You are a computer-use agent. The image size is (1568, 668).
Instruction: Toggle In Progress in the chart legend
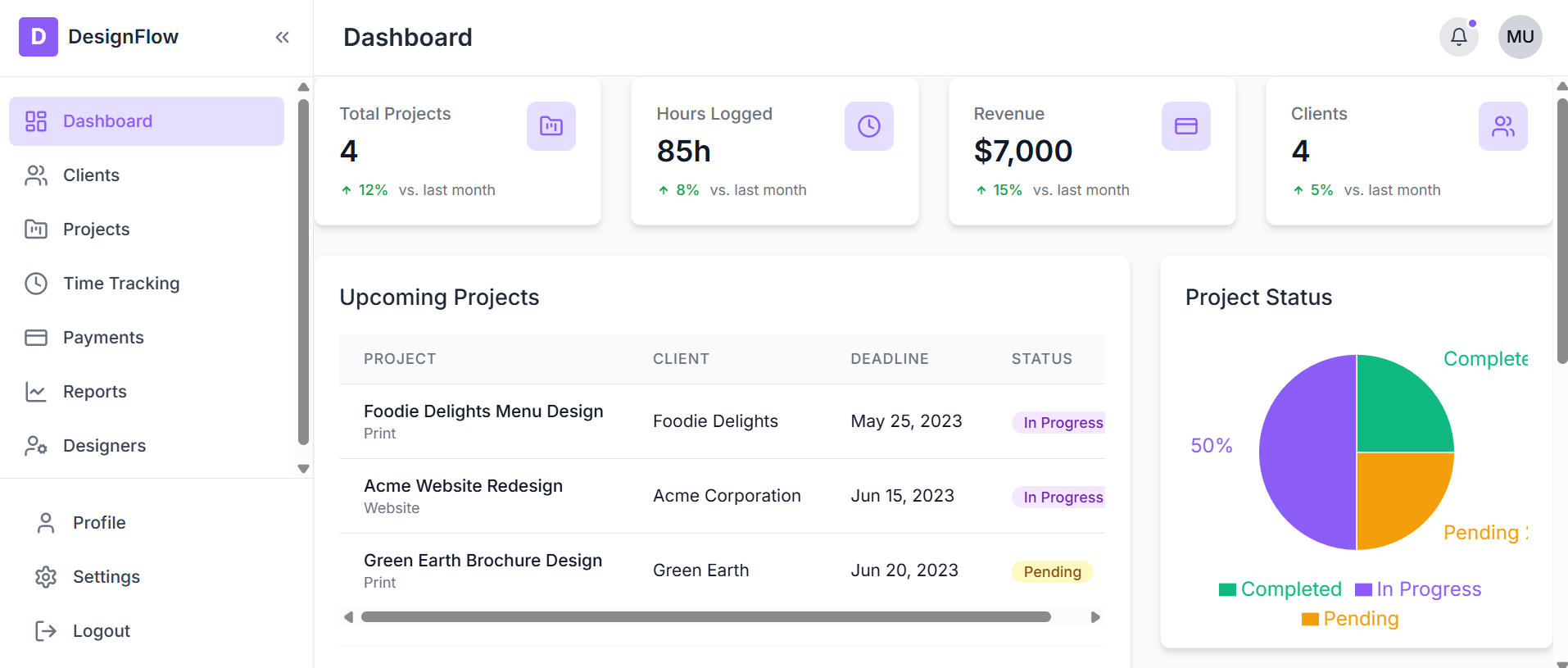coord(1418,589)
